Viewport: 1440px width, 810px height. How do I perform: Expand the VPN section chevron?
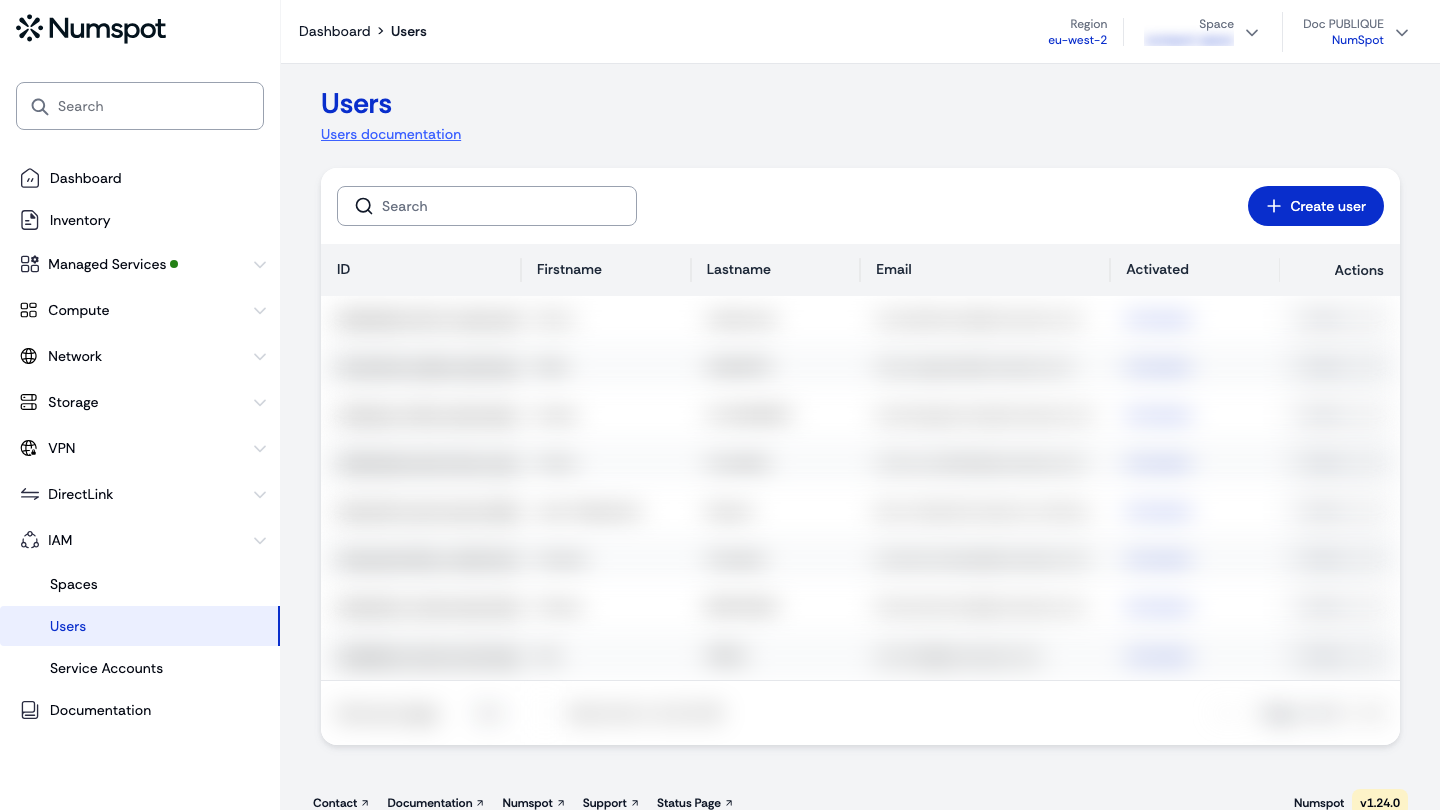point(260,449)
